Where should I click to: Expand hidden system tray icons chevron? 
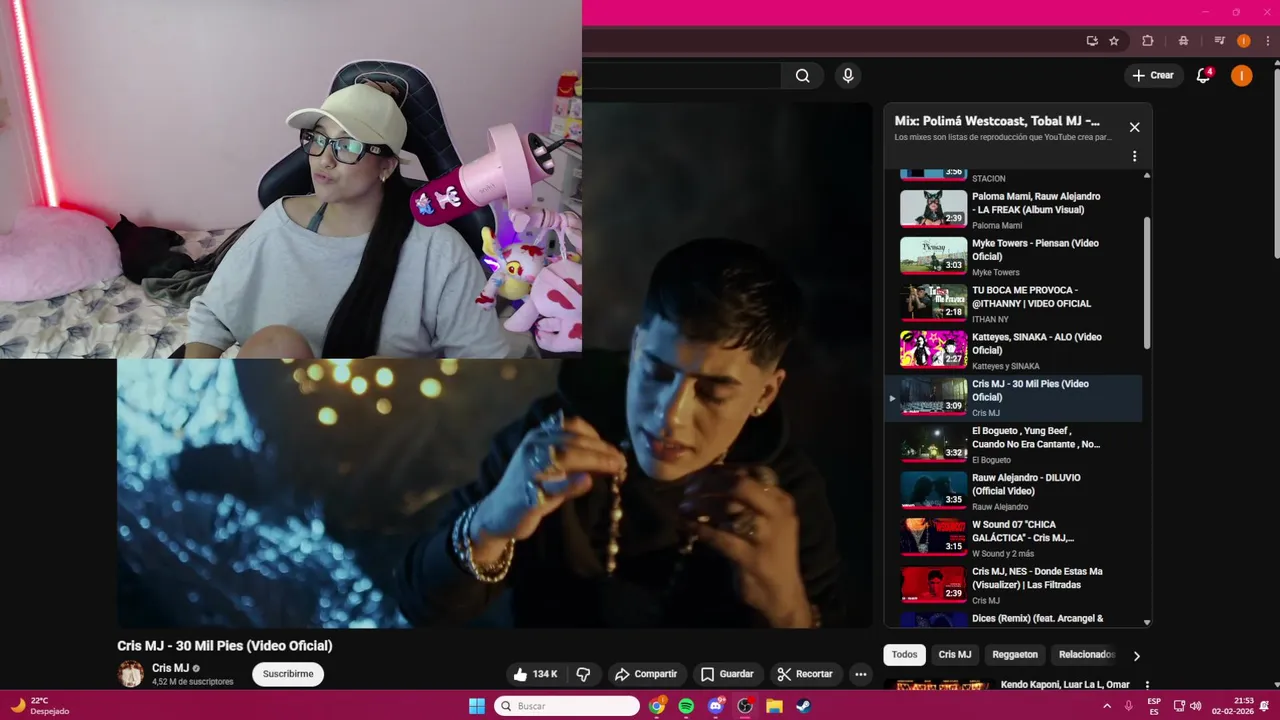tap(1106, 706)
